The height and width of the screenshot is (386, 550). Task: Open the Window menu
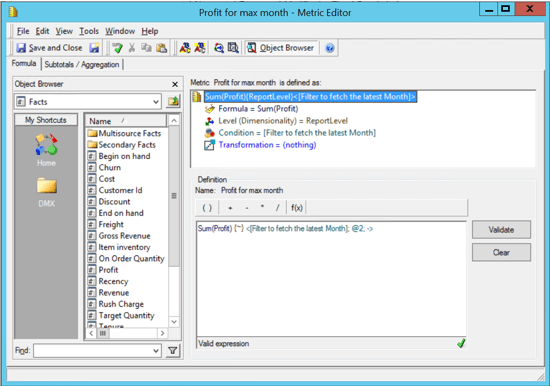tap(120, 31)
